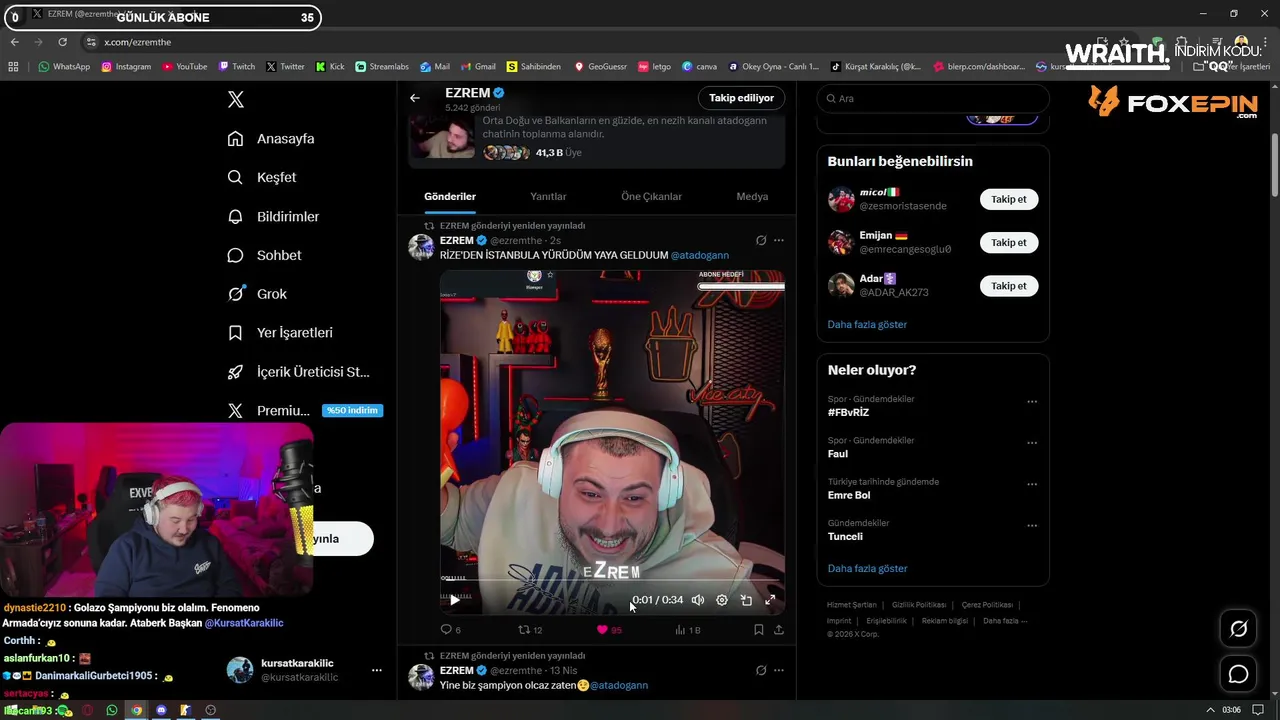Open the WhatsApp bookmark
The image size is (1280, 720).
(64, 67)
